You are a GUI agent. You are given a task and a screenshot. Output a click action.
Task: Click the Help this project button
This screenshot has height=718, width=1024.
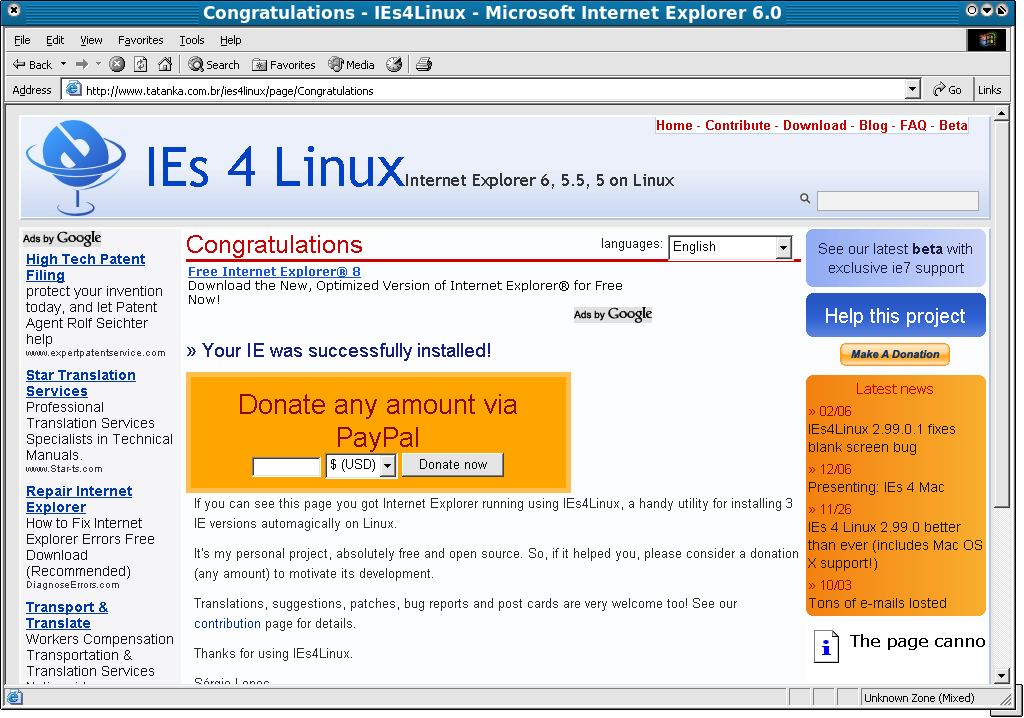[x=895, y=316]
